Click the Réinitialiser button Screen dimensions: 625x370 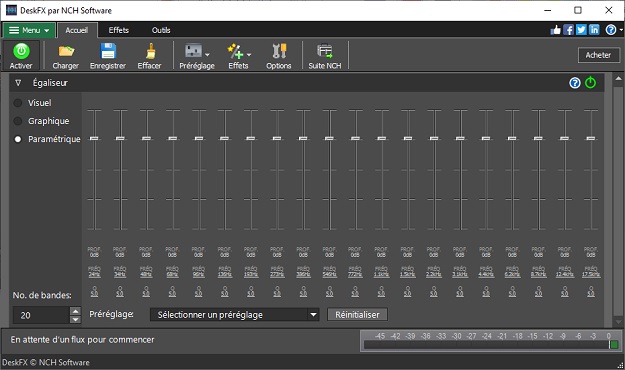pyautogui.click(x=357, y=315)
